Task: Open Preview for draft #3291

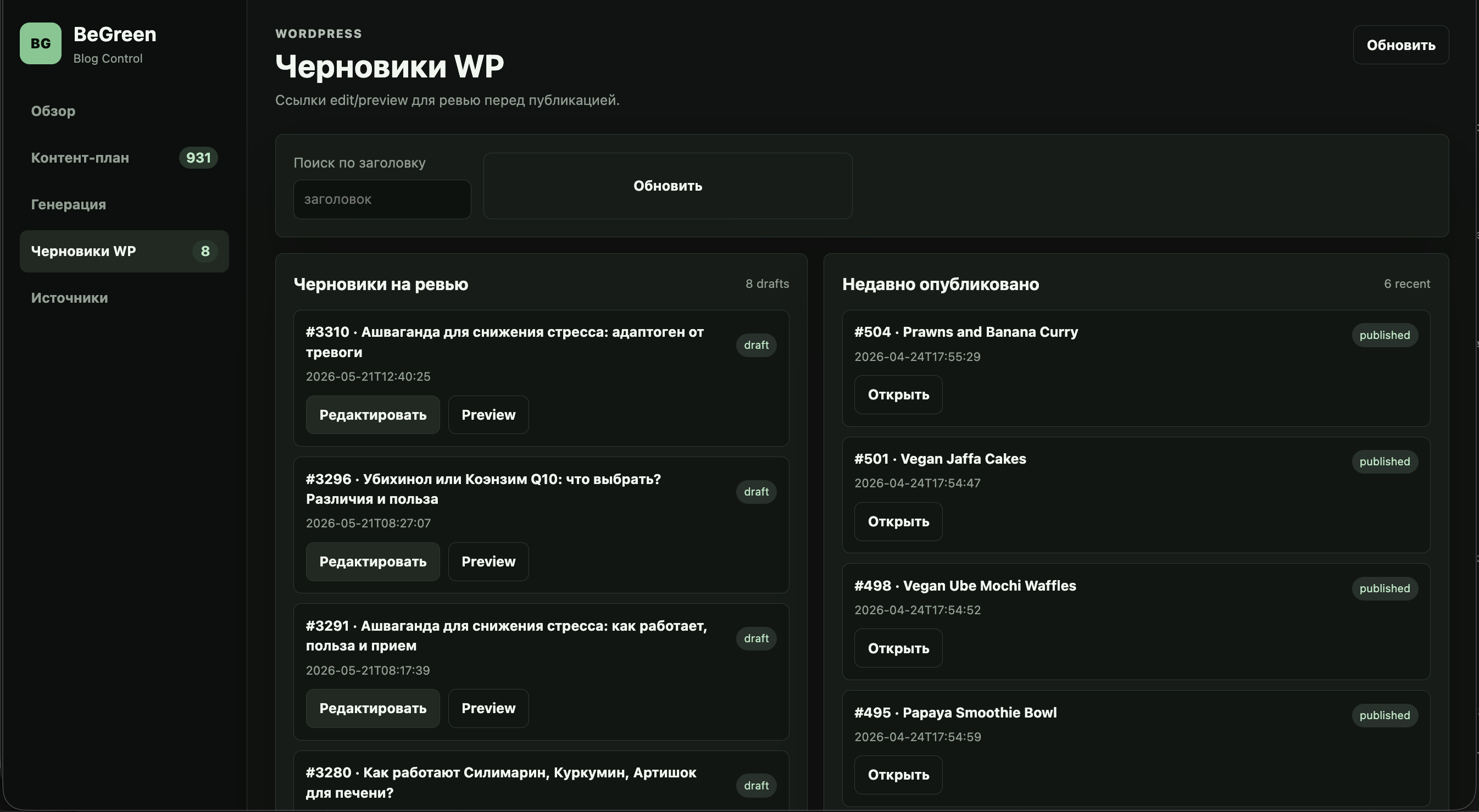Action: pos(488,708)
